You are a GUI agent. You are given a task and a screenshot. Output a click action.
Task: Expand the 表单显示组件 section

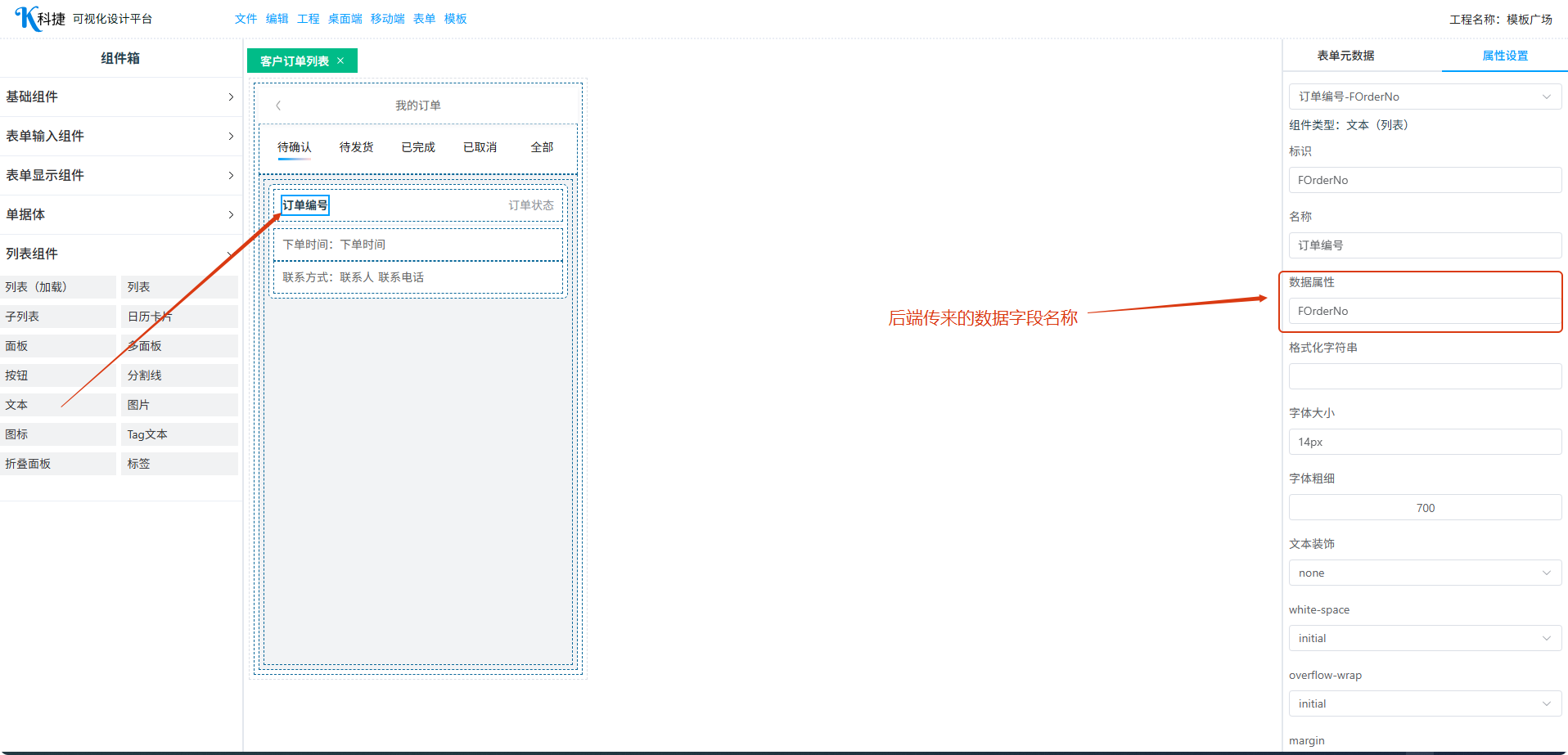120,175
